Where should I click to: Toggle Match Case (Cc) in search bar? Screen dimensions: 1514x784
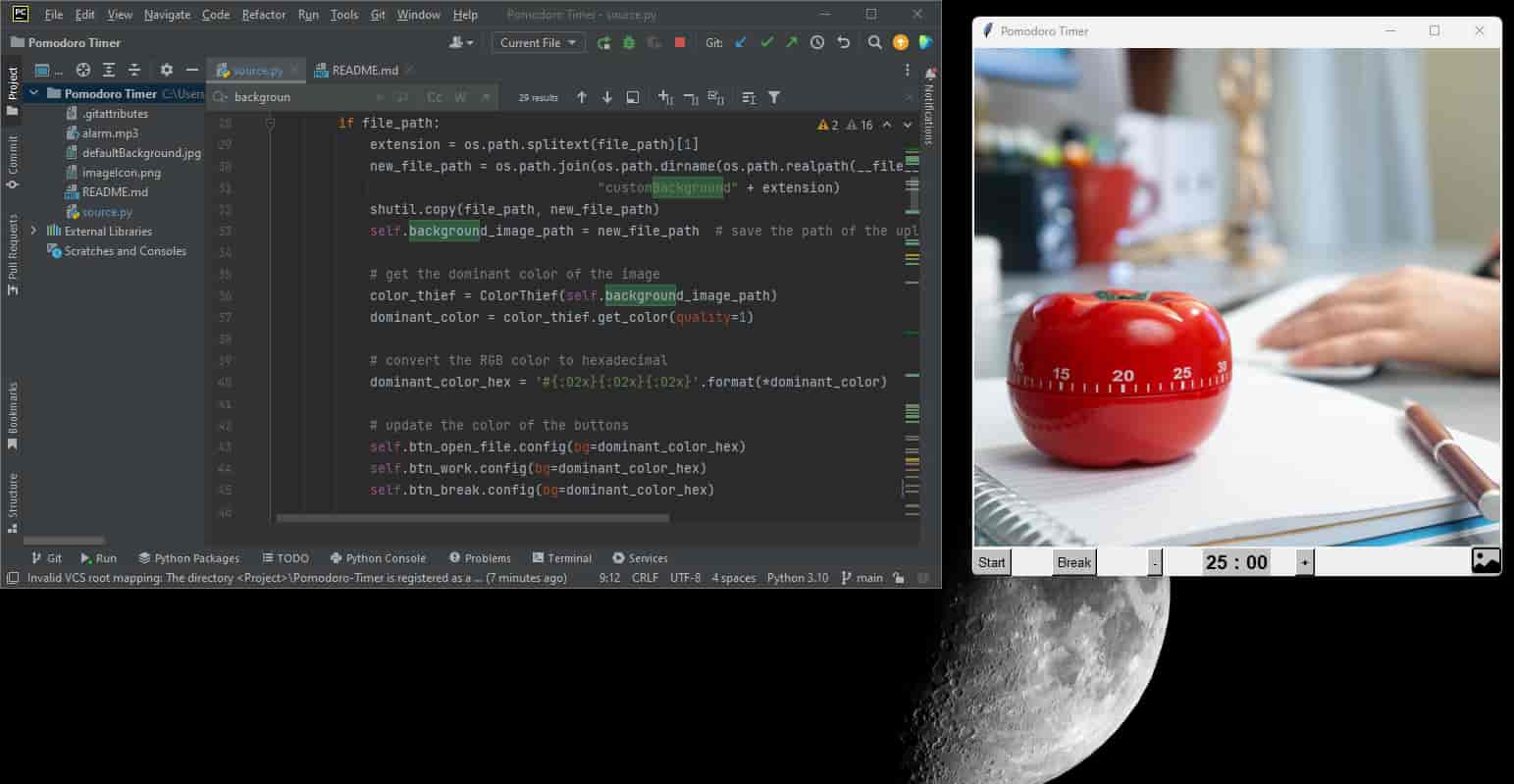click(x=435, y=97)
